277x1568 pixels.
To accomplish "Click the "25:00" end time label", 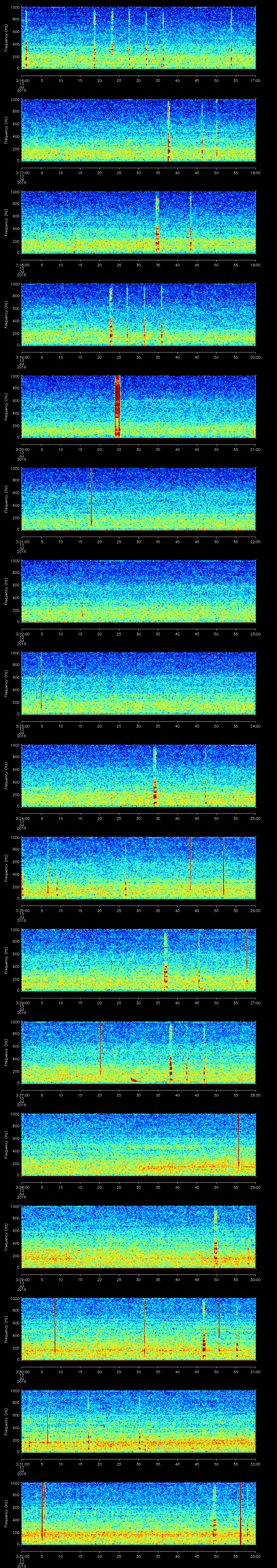I will point(255,818).
